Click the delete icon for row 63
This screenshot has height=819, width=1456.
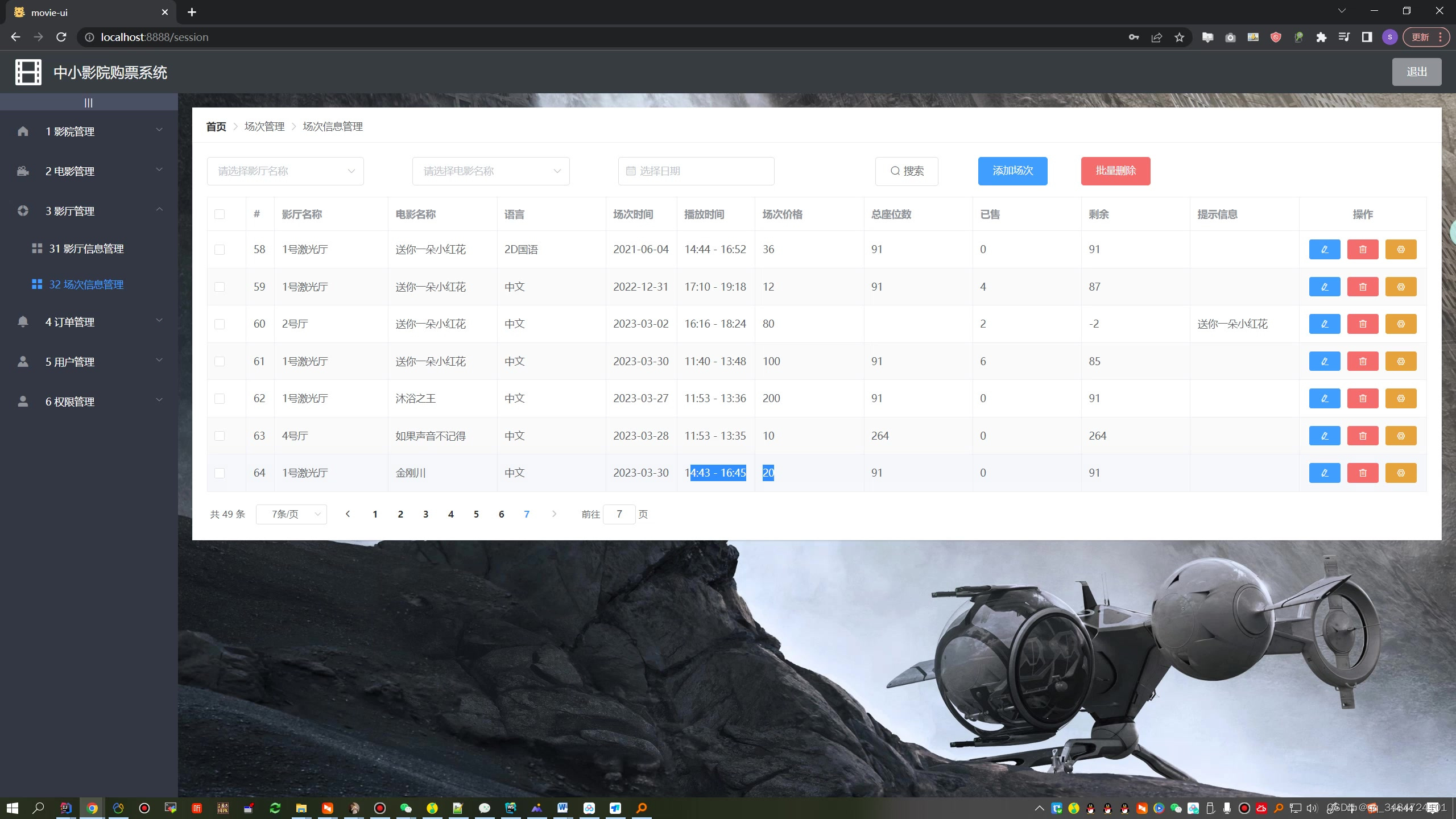coord(1362,436)
